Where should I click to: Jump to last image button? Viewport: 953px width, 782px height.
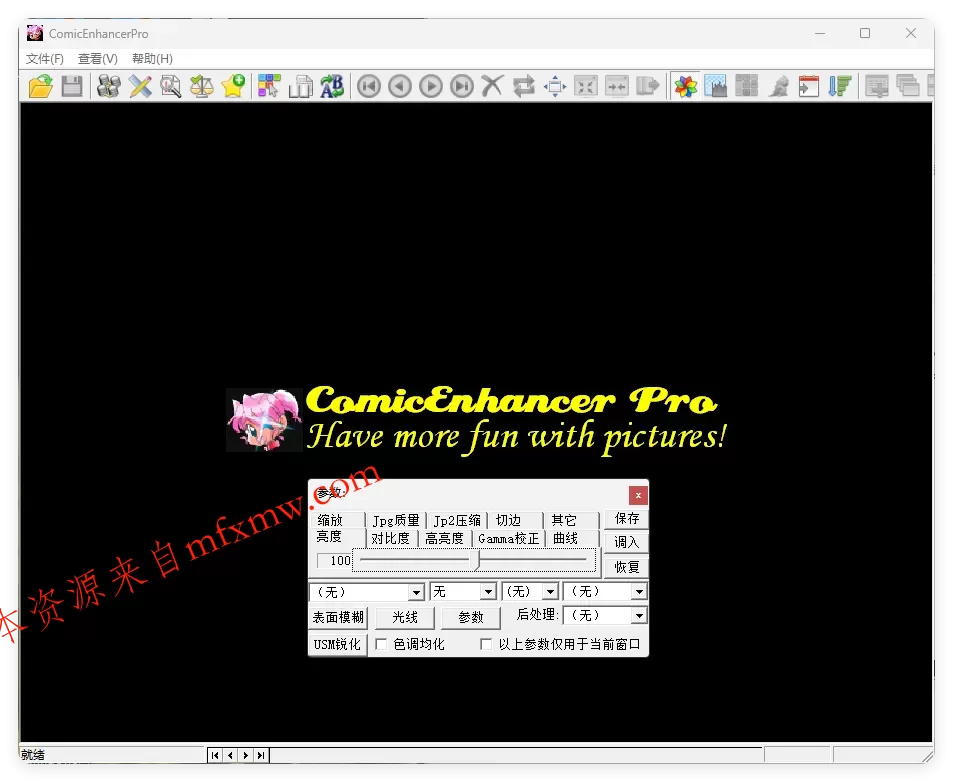coord(462,86)
